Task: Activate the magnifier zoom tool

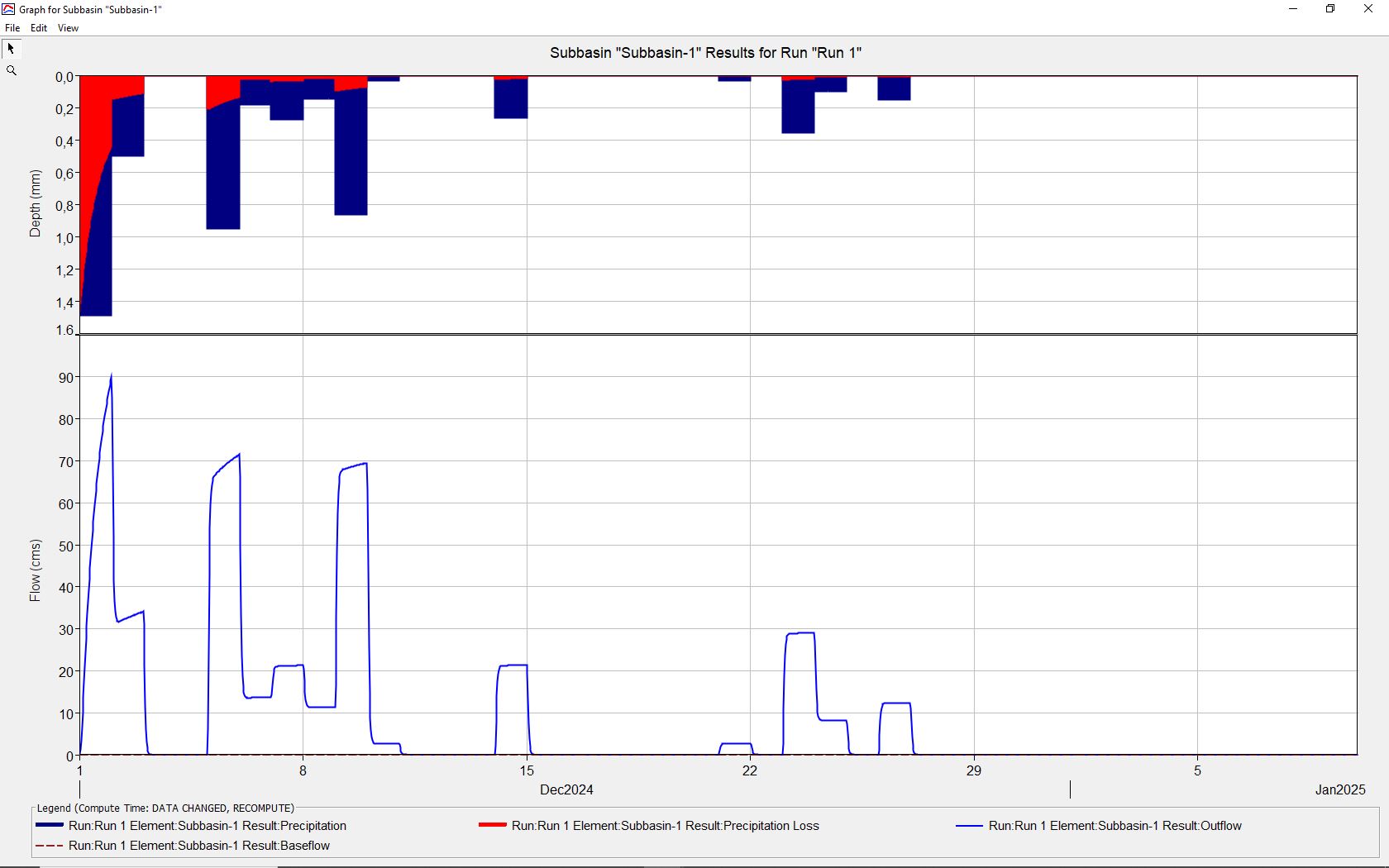Action: coord(12,71)
